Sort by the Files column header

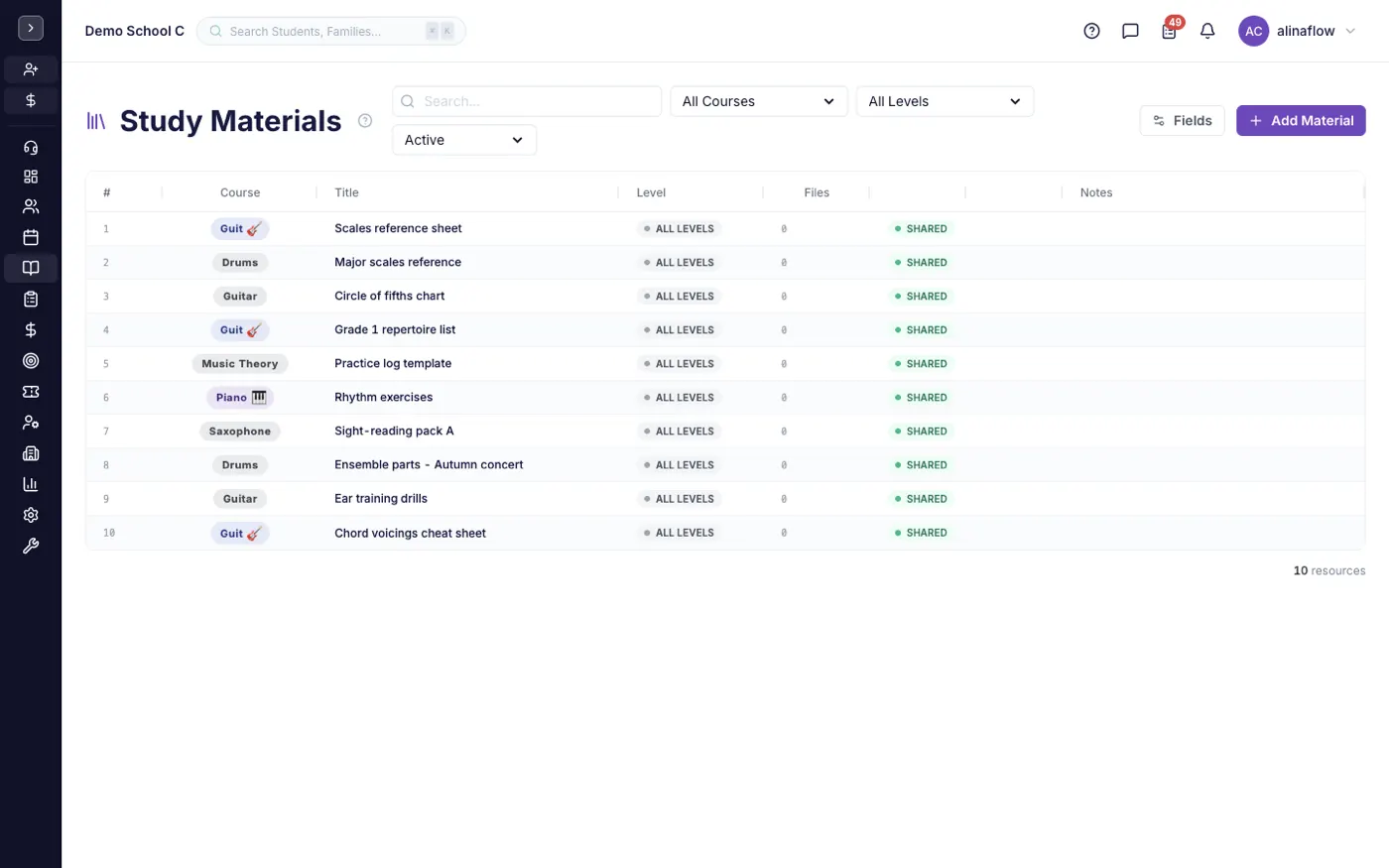pos(817,192)
